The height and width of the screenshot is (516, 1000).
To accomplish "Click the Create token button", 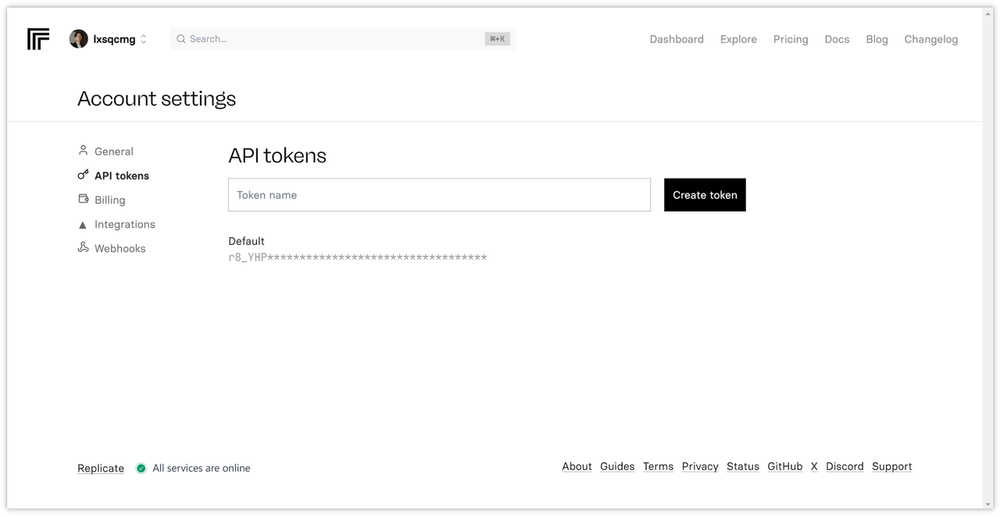I will pos(705,195).
